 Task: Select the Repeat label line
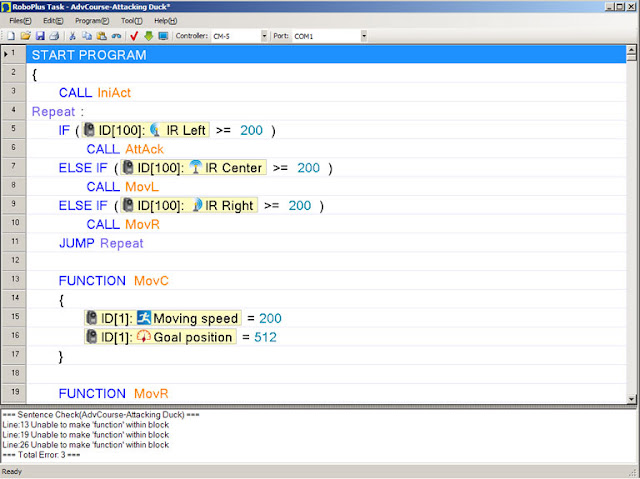click(326, 111)
